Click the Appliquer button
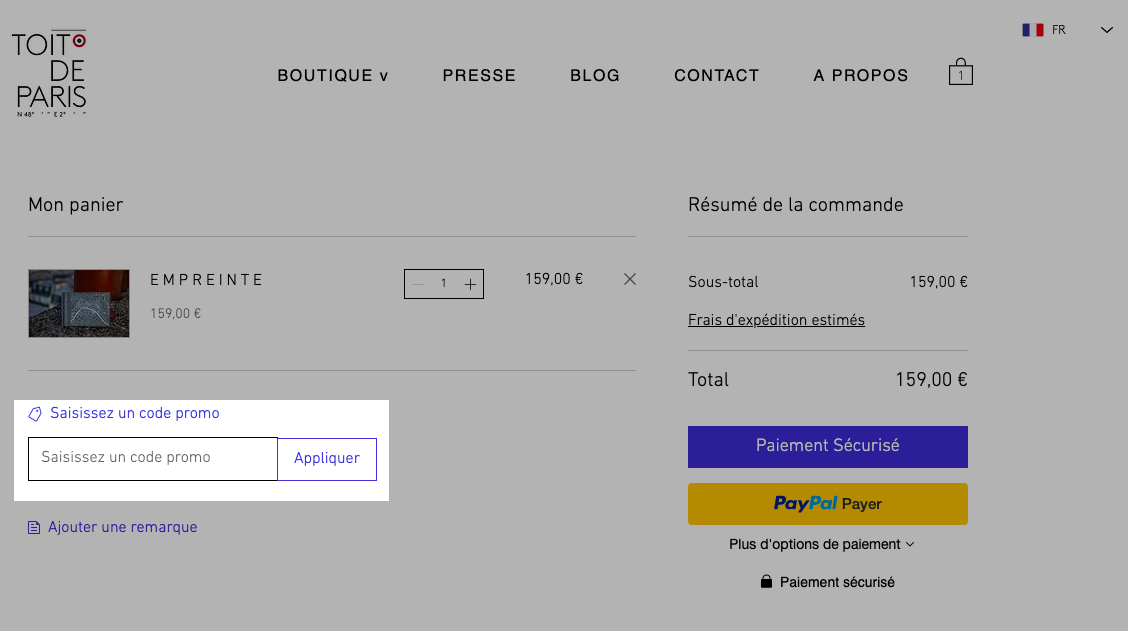The width and height of the screenshot is (1128, 631). coord(327,459)
